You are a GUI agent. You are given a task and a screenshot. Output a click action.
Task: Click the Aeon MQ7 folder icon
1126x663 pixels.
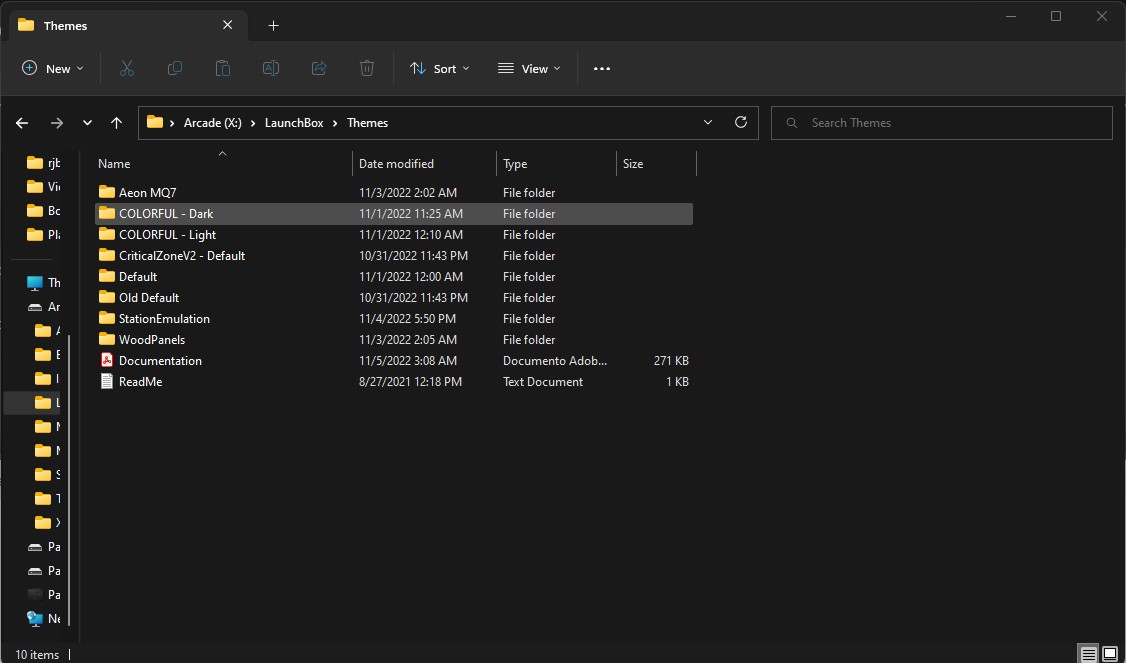point(107,192)
